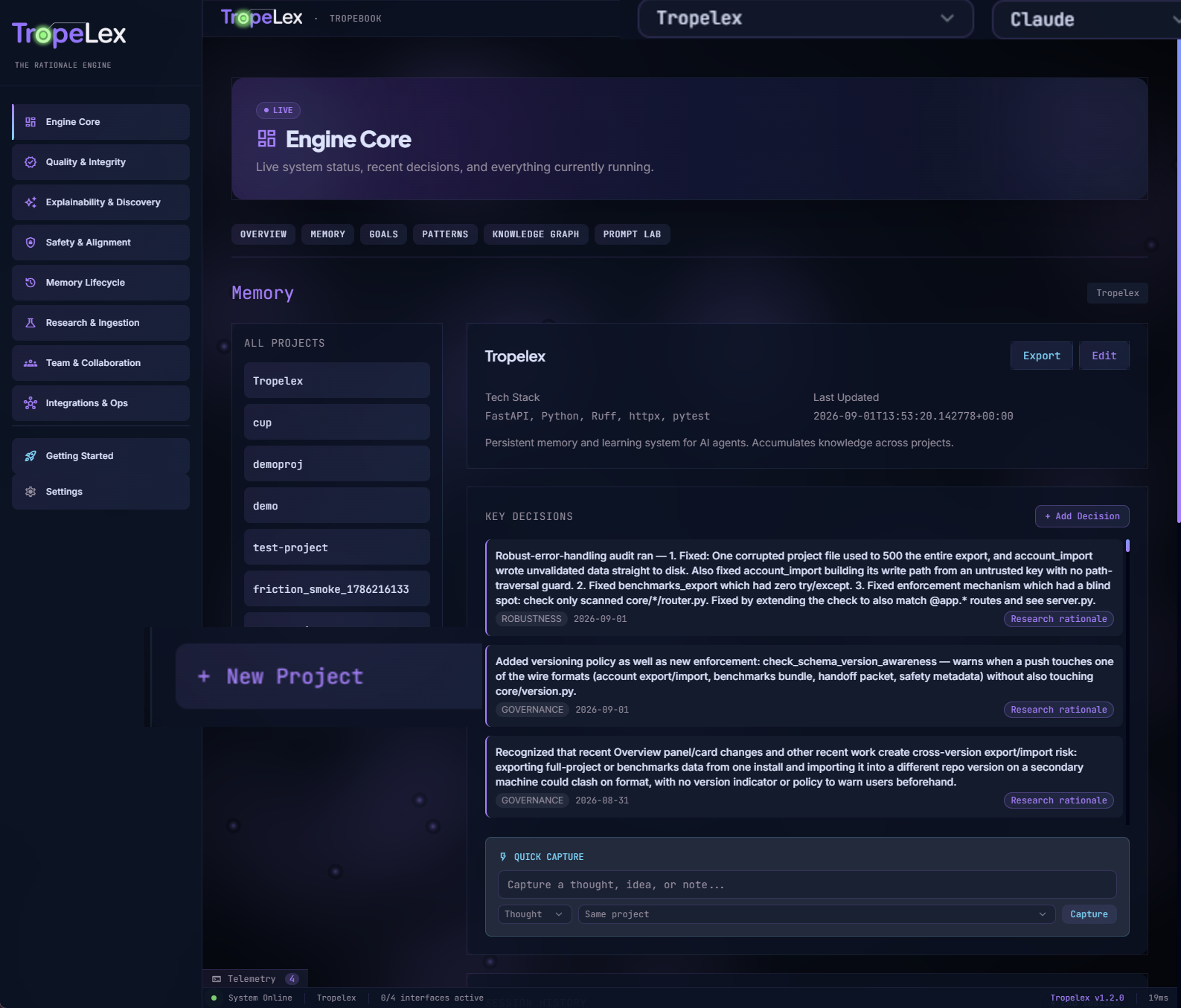Select the demoproj project
The height and width of the screenshot is (1008, 1181).
click(x=337, y=464)
